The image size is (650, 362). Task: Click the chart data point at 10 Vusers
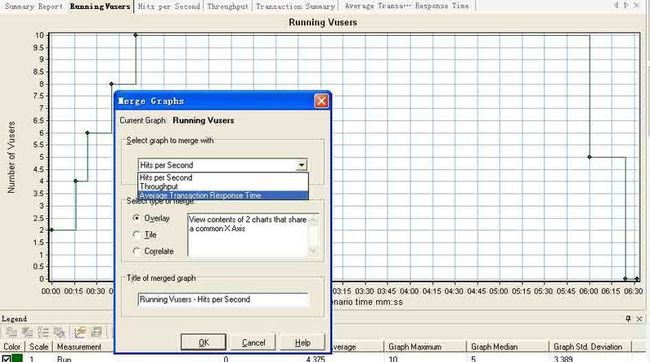click(x=136, y=35)
